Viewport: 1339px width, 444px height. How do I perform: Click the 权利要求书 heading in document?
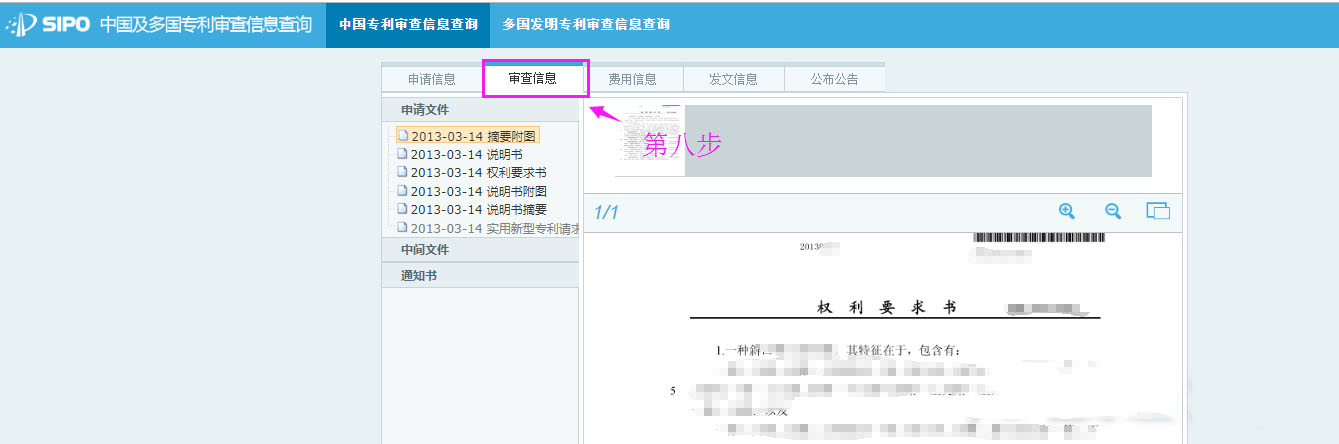pyautogui.click(x=886, y=306)
